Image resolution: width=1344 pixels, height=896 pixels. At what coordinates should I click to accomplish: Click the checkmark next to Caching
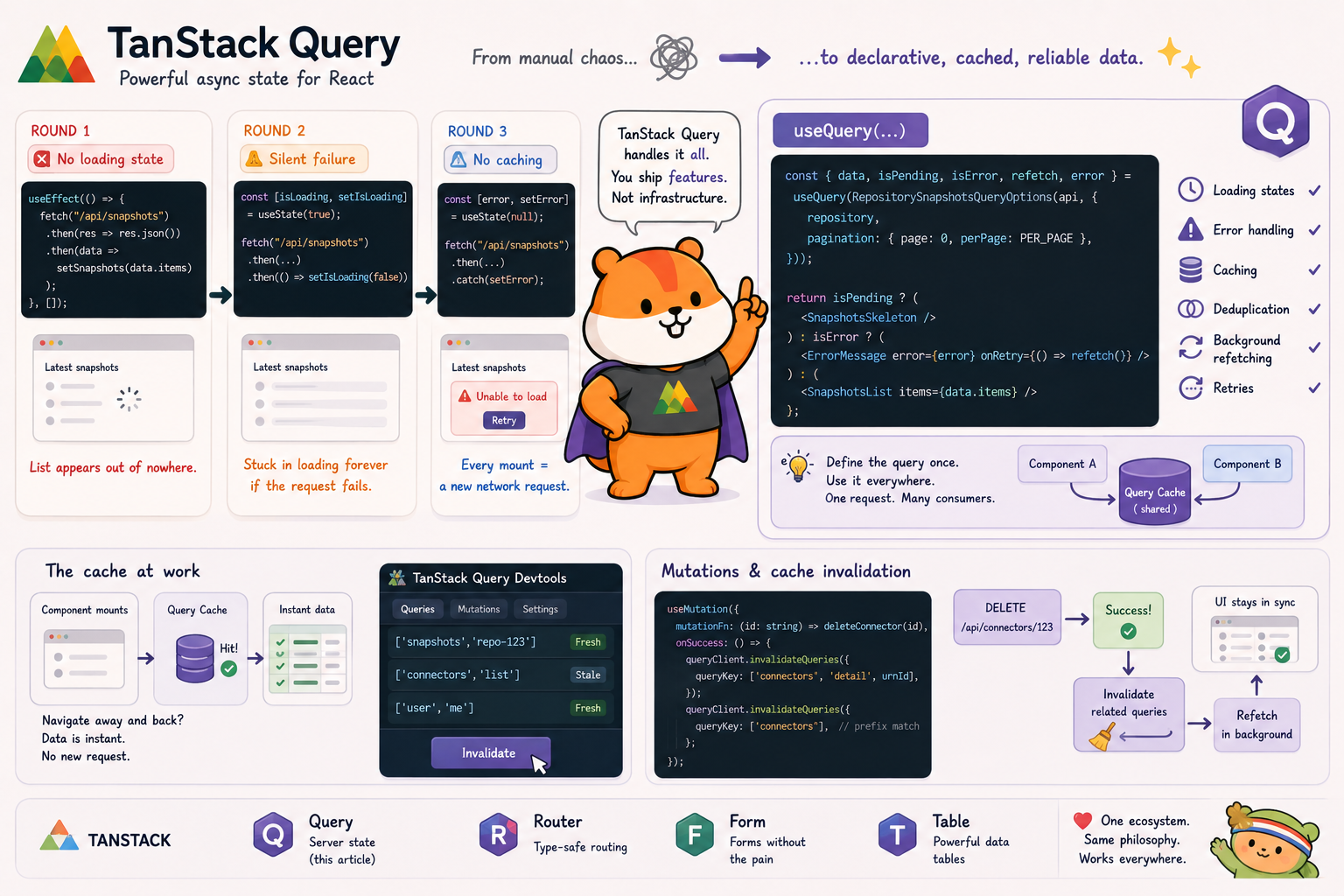pos(1314,269)
